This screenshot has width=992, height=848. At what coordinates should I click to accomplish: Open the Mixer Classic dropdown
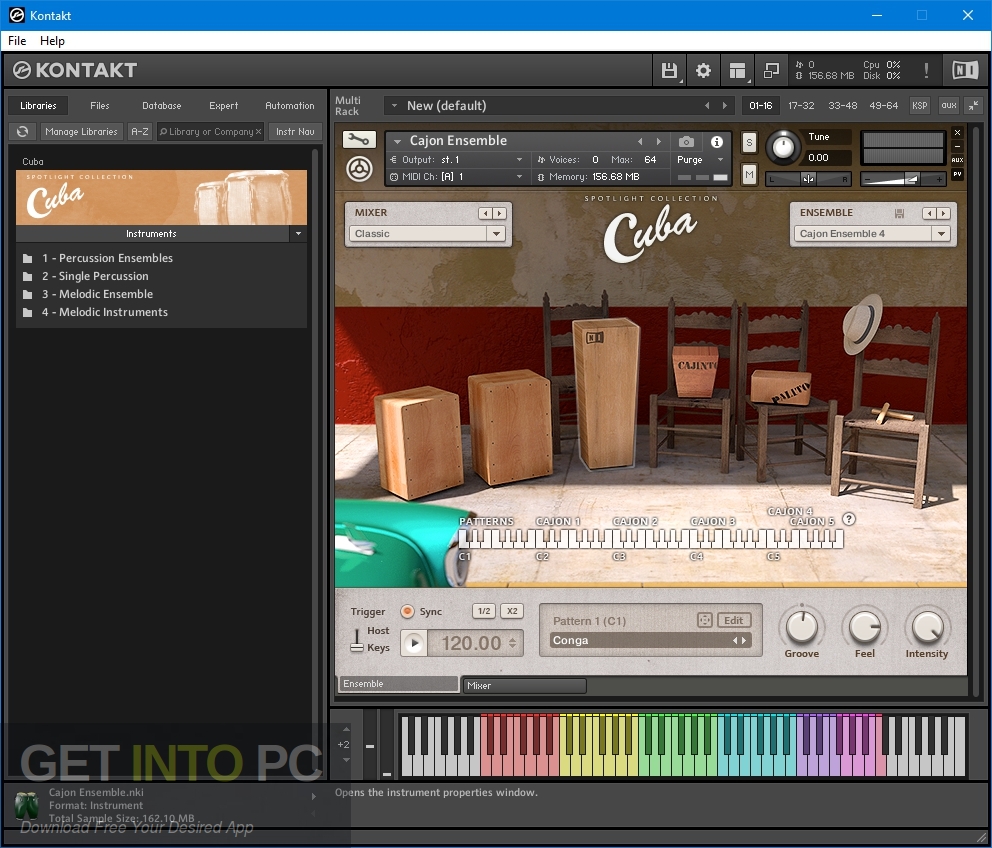pos(427,234)
